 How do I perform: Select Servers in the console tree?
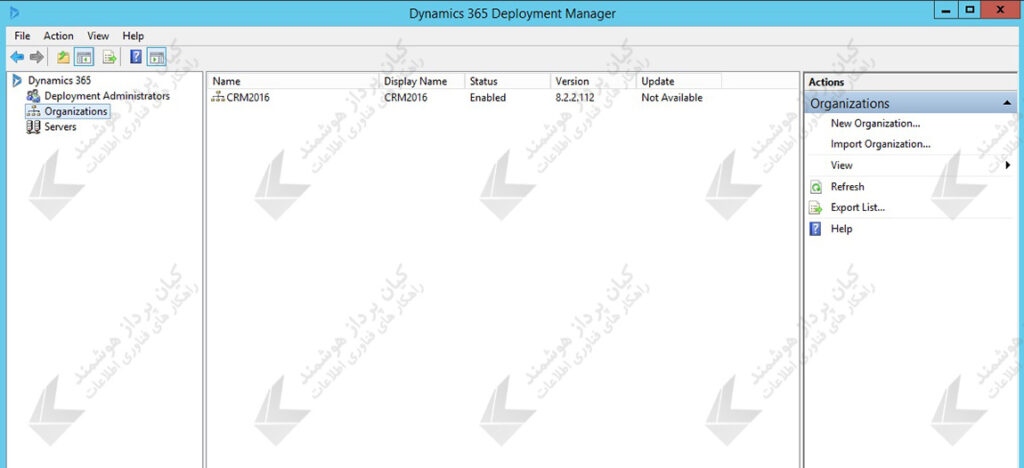60,127
